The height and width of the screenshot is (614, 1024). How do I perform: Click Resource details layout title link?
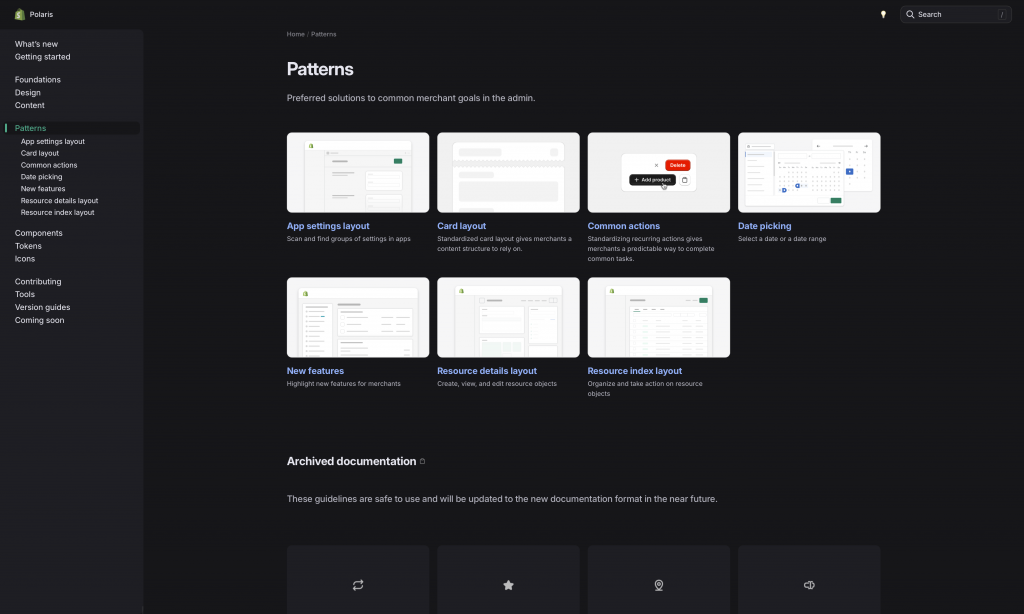pos(487,371)
